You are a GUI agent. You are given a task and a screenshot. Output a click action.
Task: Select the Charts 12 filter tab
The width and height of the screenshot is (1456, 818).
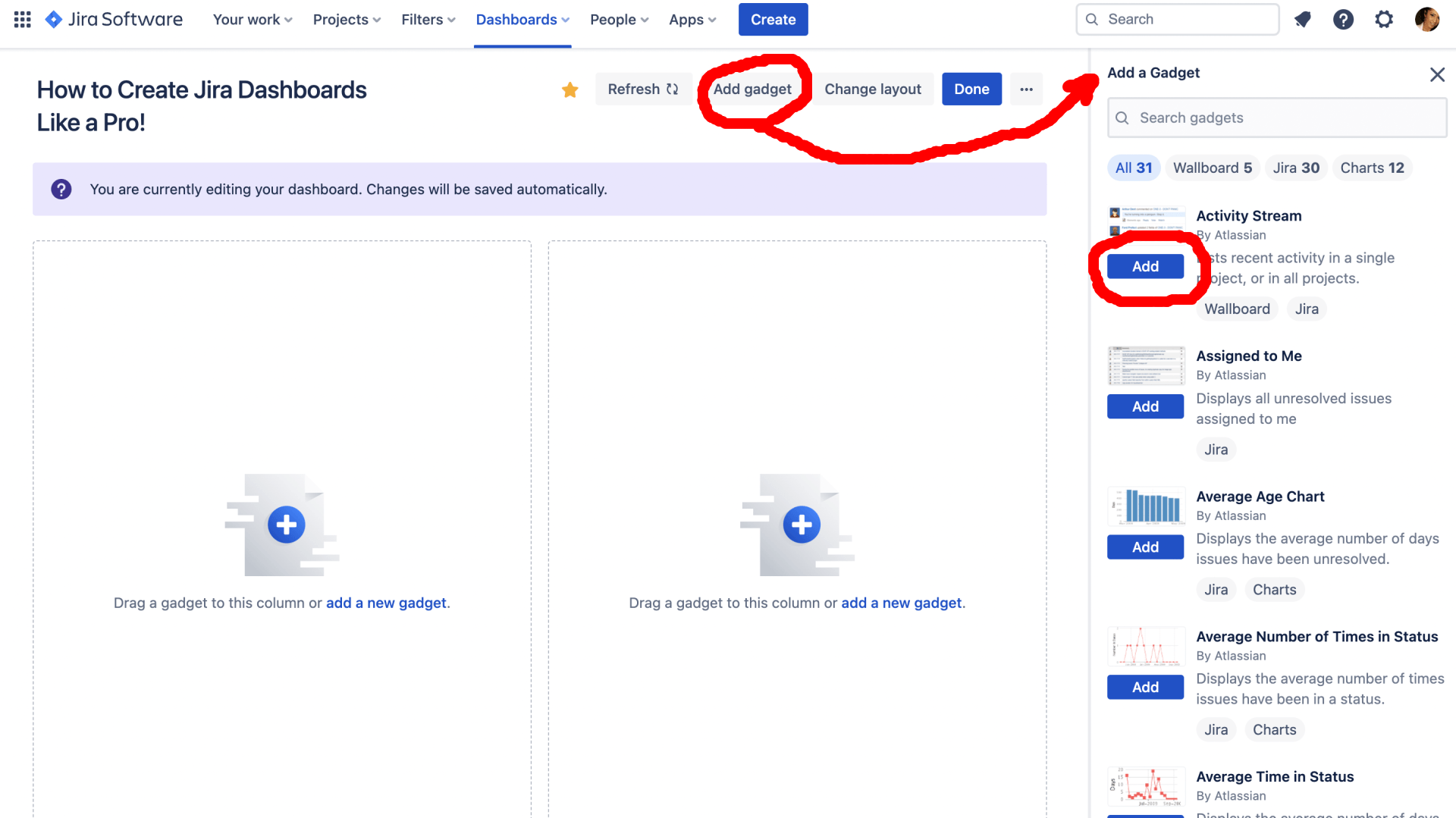(x=1372, y=168)
